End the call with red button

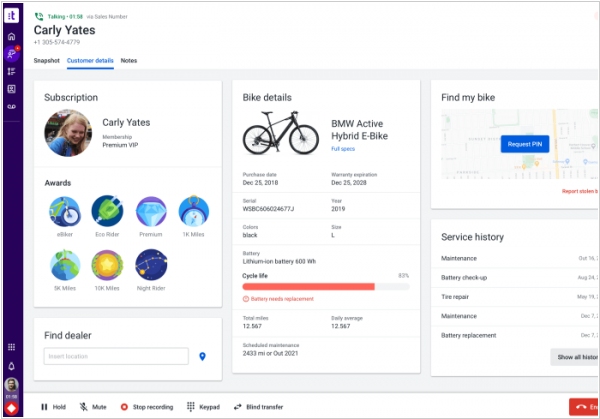584,407
